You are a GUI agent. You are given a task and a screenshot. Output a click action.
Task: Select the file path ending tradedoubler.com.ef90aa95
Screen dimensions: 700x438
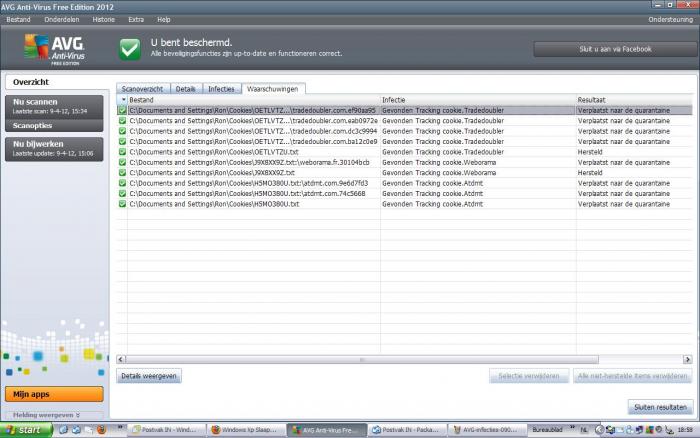[x=253, y=110]
